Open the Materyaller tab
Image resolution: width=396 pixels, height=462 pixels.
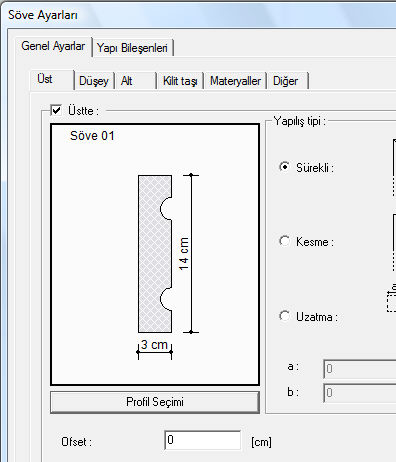[235, 81]
